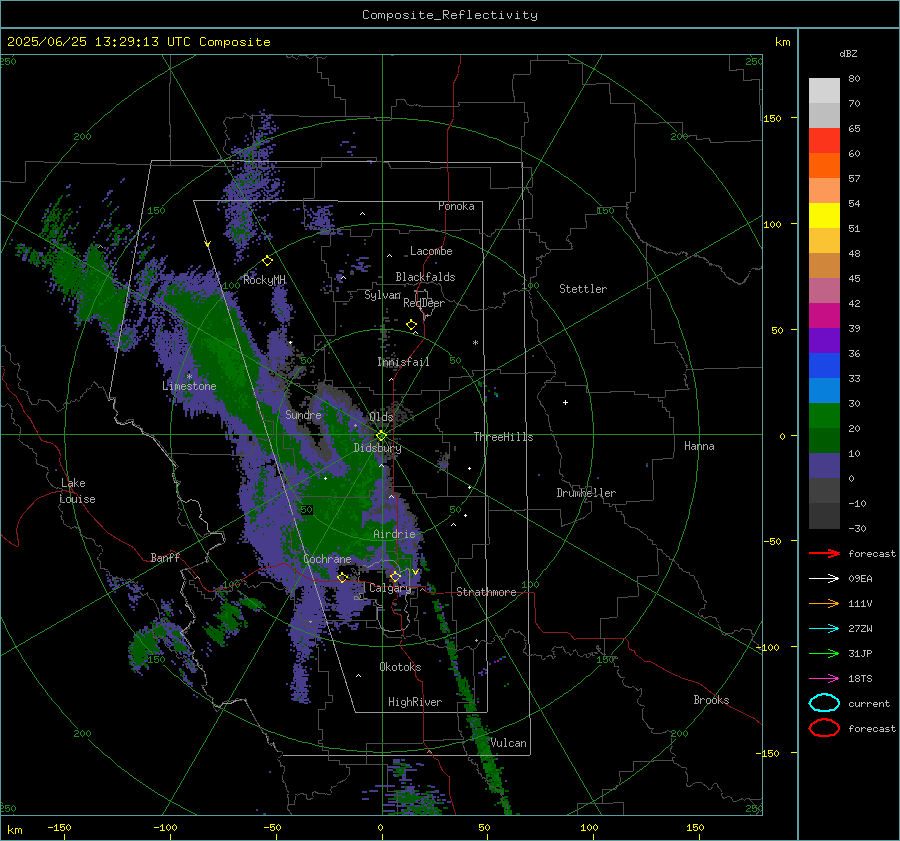Select the bright green 30 dBZ swatch

tap(824, 415)
